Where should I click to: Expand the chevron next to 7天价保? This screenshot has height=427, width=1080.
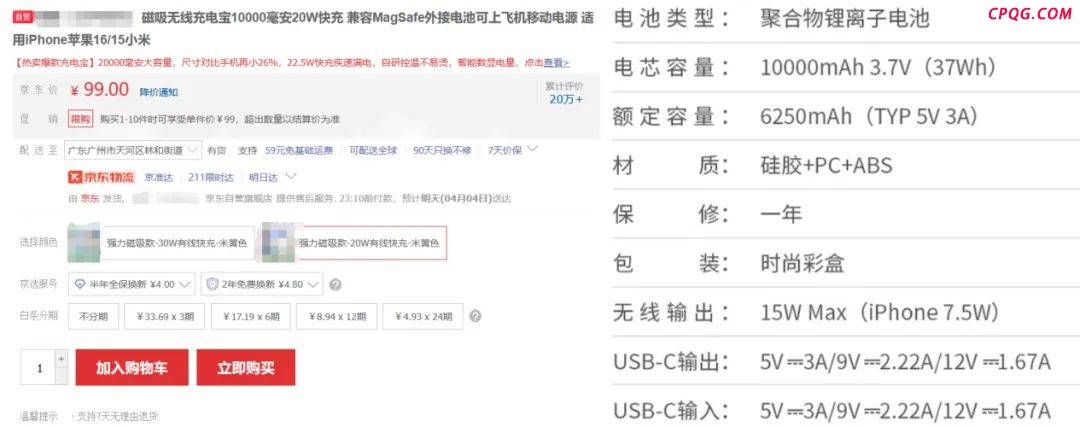click(532, 149)
